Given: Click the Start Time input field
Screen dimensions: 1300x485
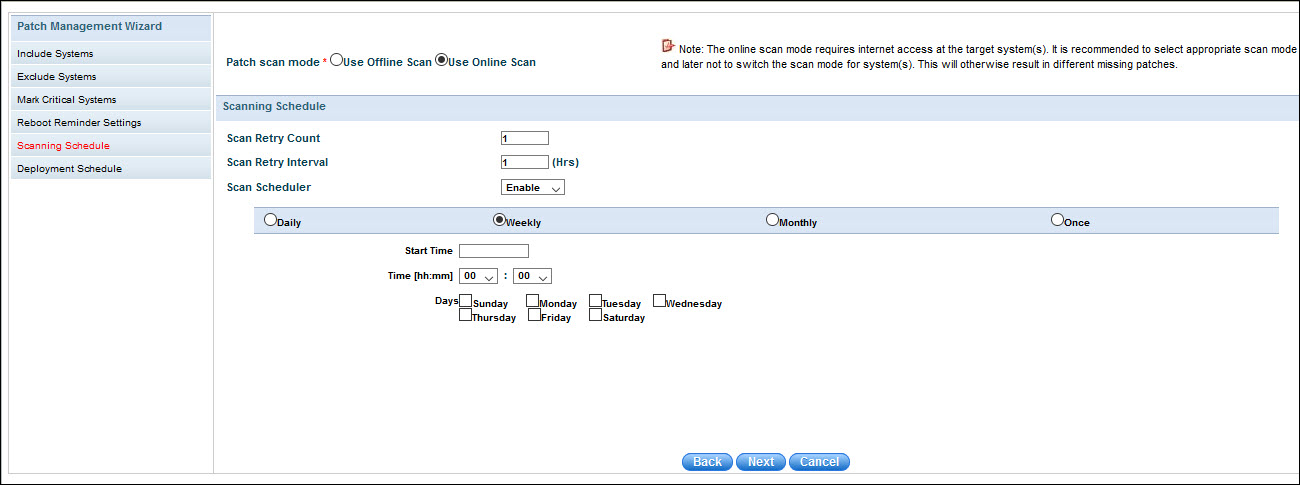Looking at the screenshot, I should pyautogui.click(x=493, y=251).
